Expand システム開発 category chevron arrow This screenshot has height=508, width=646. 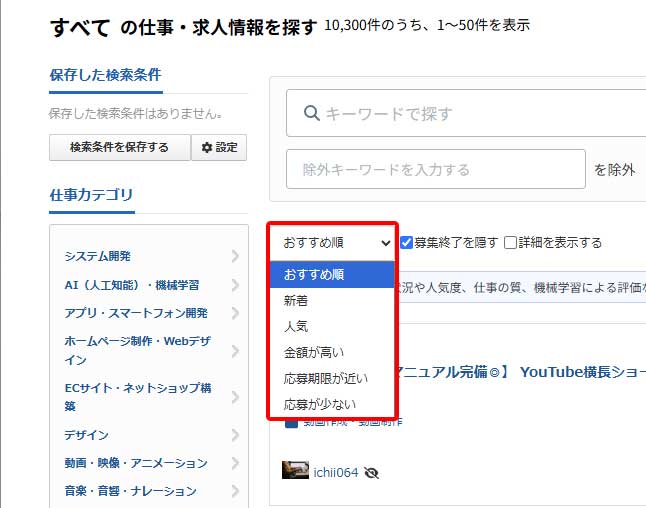coord(235,256)
